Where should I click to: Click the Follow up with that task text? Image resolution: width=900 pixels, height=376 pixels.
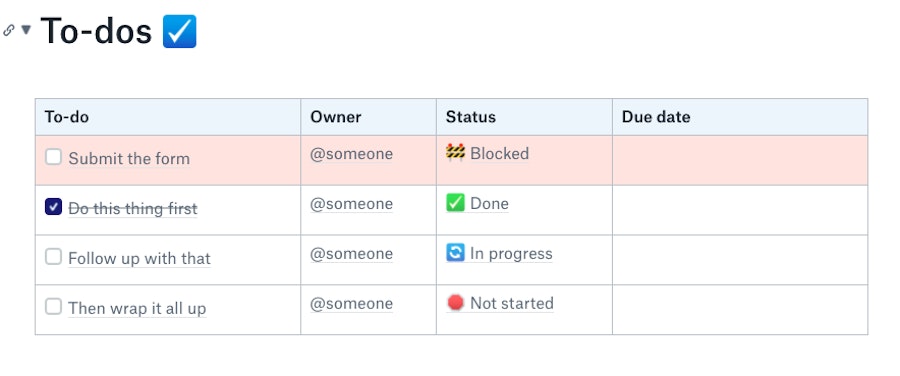(x=139, y=258)
